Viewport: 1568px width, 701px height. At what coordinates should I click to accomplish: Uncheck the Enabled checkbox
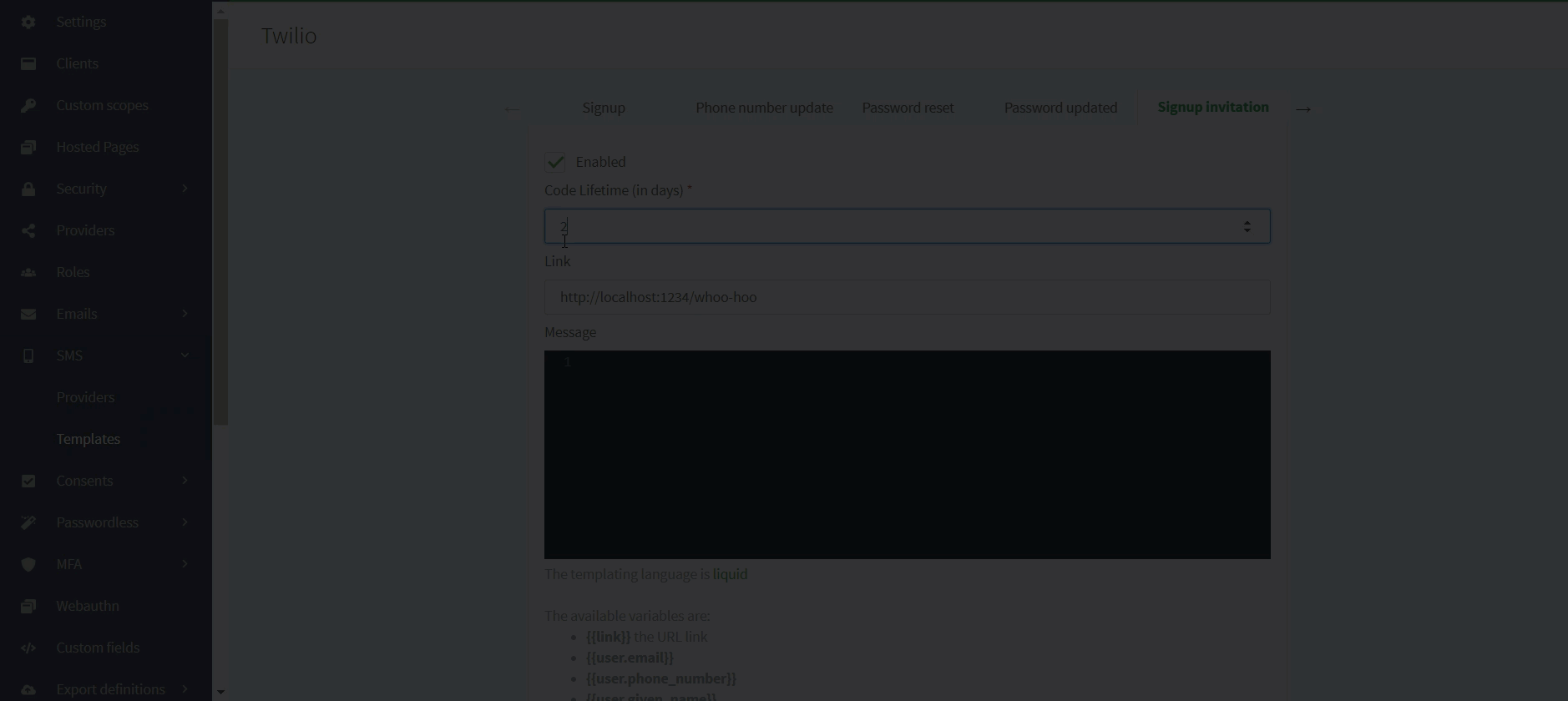pyautogui.click(x=555, y=162)
